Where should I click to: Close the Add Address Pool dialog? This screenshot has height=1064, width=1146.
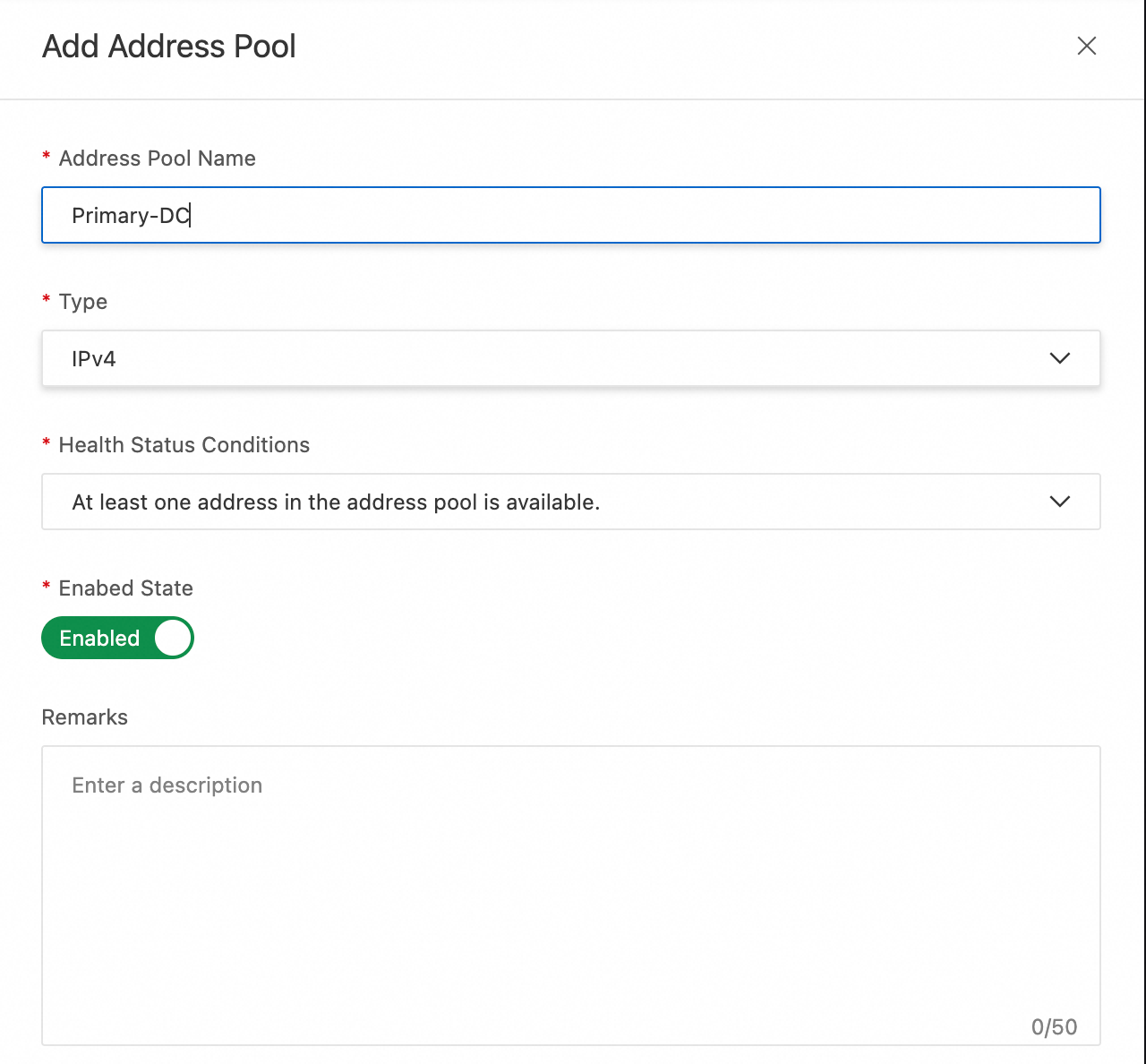[1086, 46]
